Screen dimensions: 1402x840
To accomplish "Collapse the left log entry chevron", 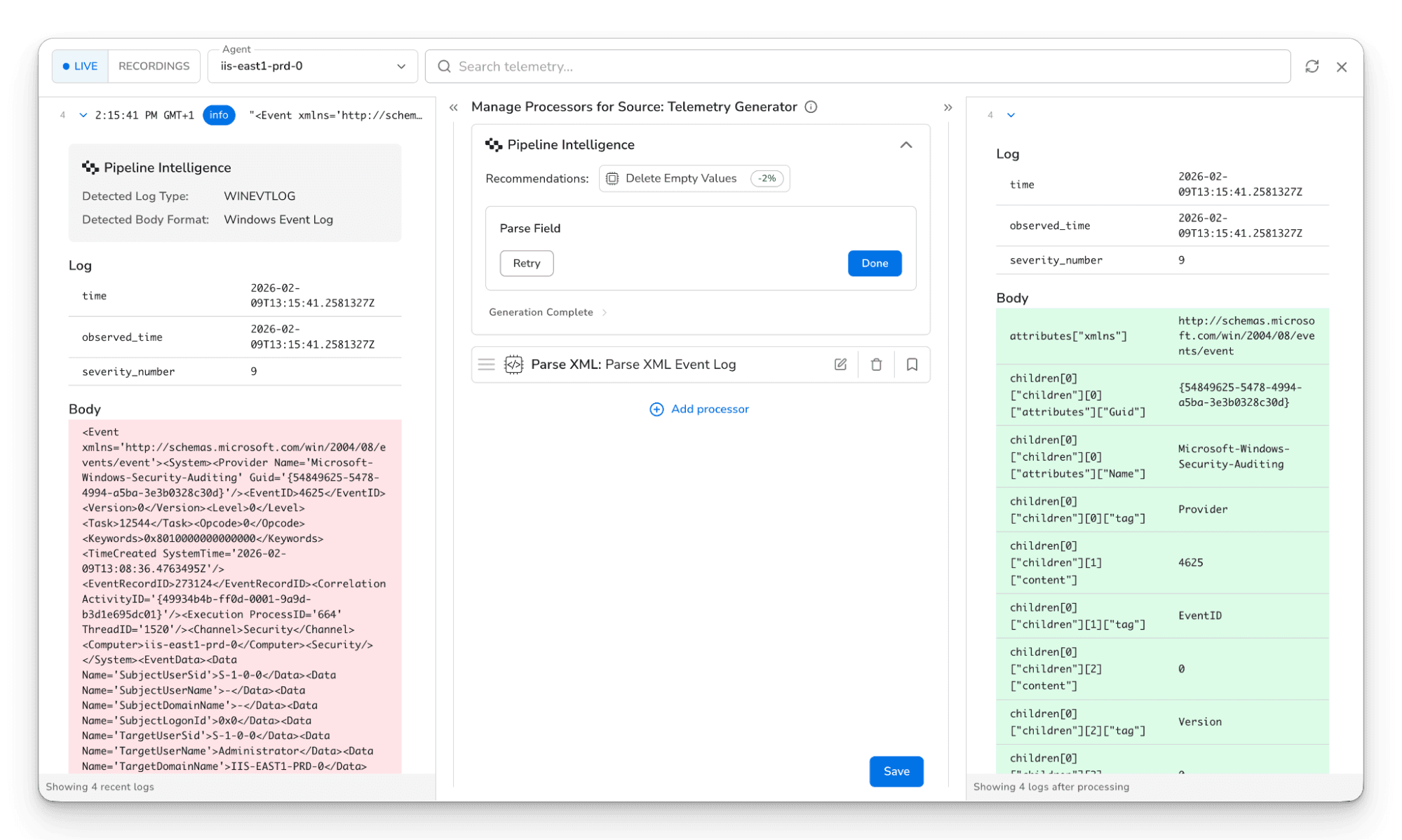I will point(83,115).
